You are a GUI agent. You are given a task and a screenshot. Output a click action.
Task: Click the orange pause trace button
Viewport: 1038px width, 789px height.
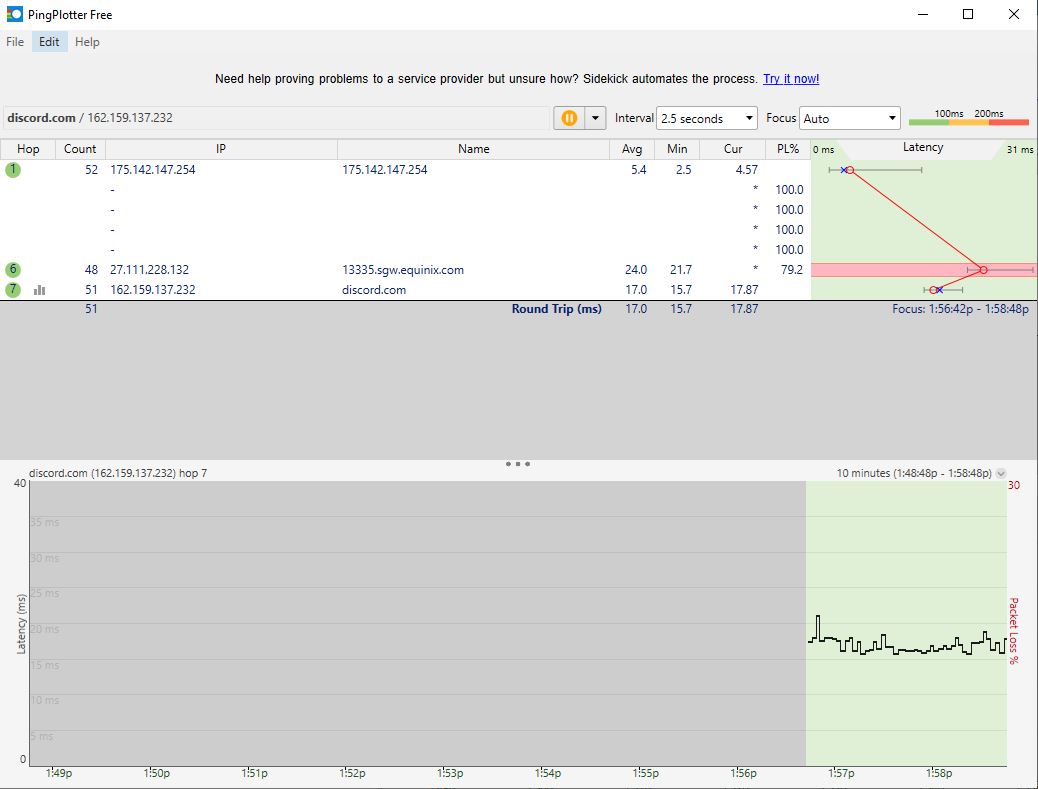[569, 118]
